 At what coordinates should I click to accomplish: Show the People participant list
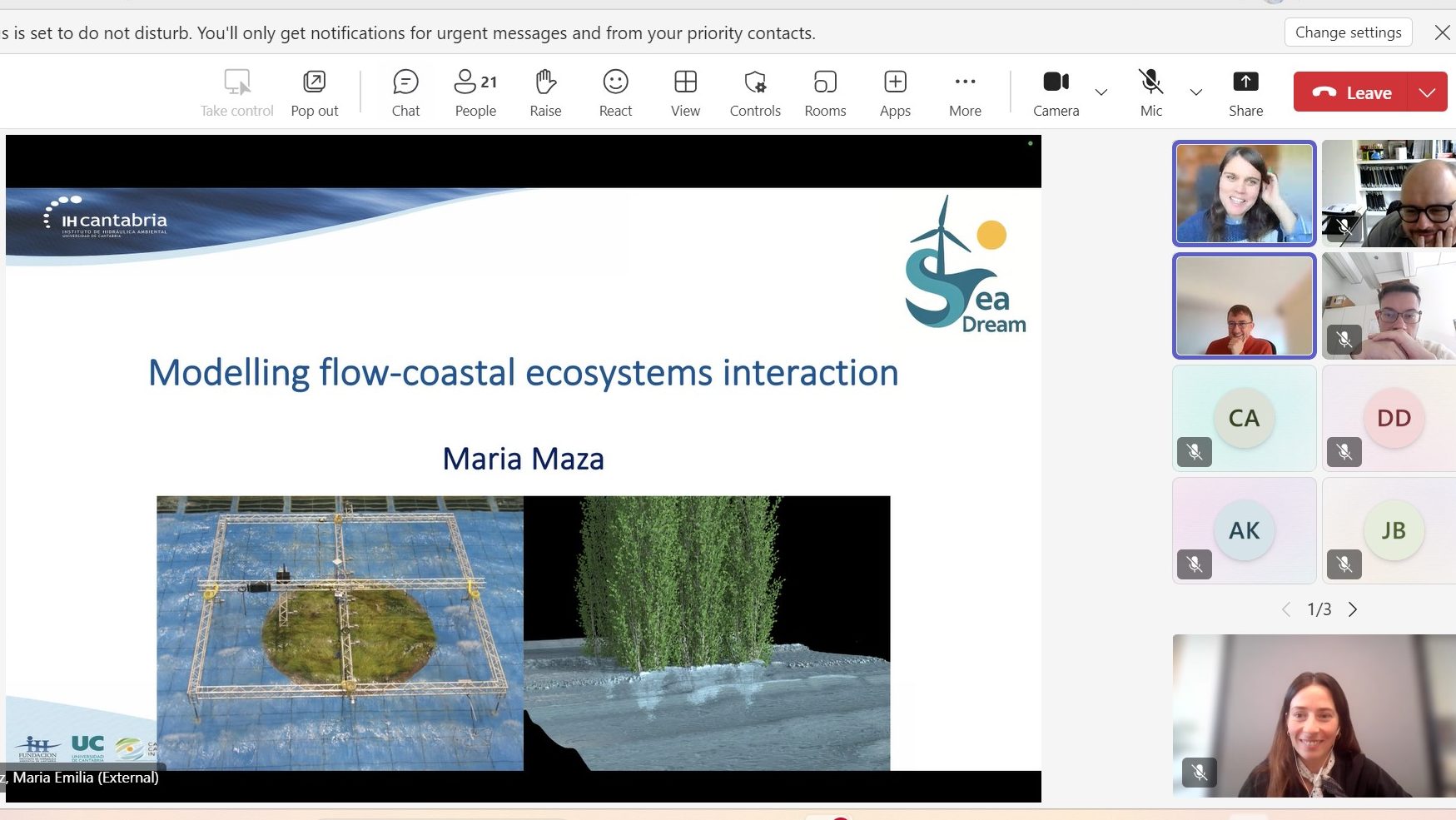click(475, 92)
